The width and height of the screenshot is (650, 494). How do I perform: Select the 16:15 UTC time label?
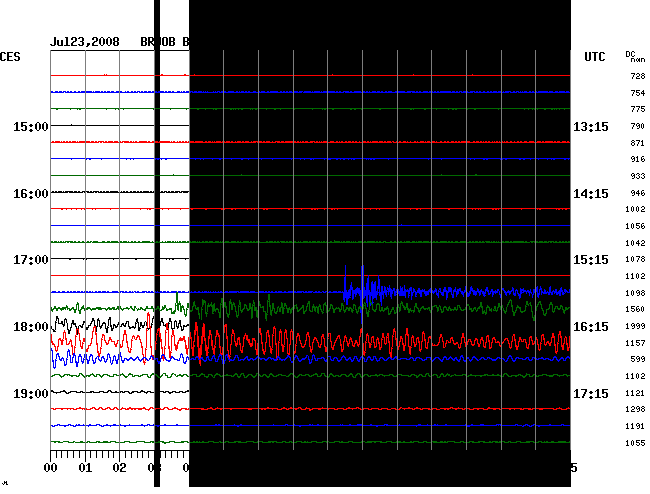pos(591,327)
